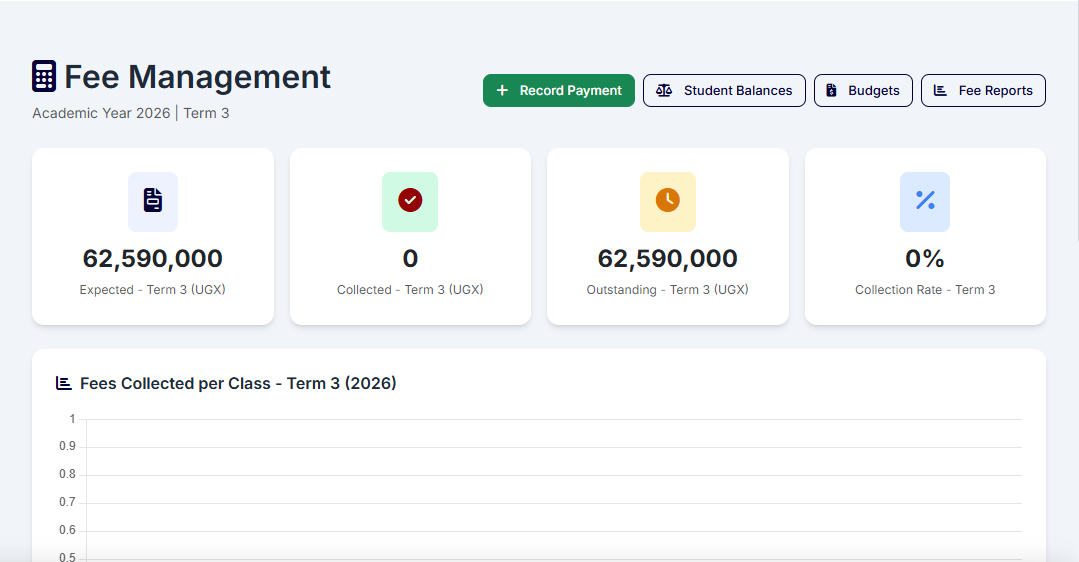Viewport: 1079px width, 562px height.
Task: Click the collected amount value 0
Action: [410, 259]
